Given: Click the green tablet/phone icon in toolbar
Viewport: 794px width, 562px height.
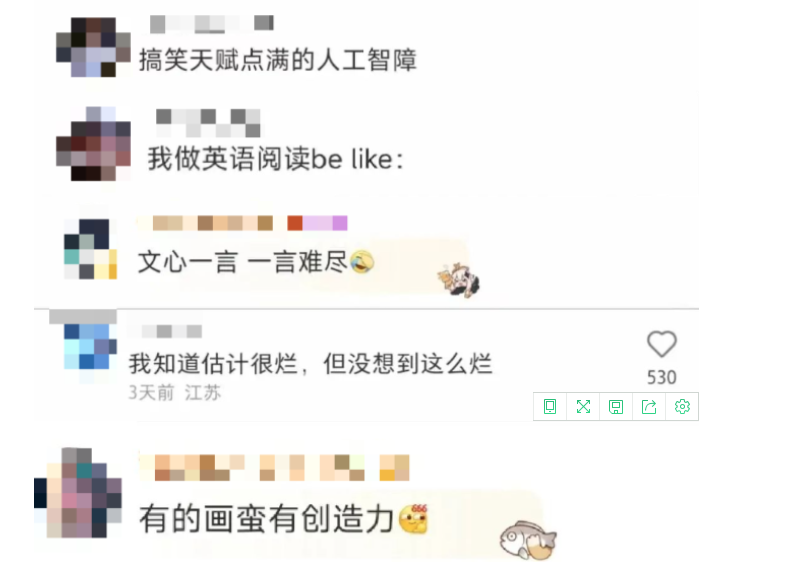Looking at the screenshot, I should click(x=549, y=407).
